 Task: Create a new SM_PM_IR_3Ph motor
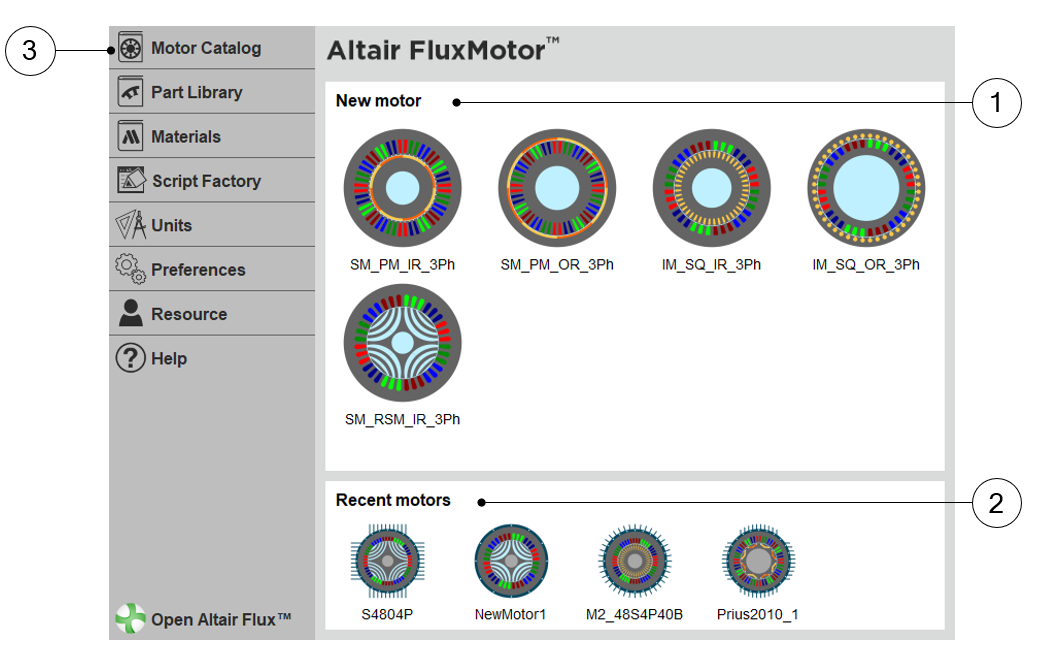(402, 188)
